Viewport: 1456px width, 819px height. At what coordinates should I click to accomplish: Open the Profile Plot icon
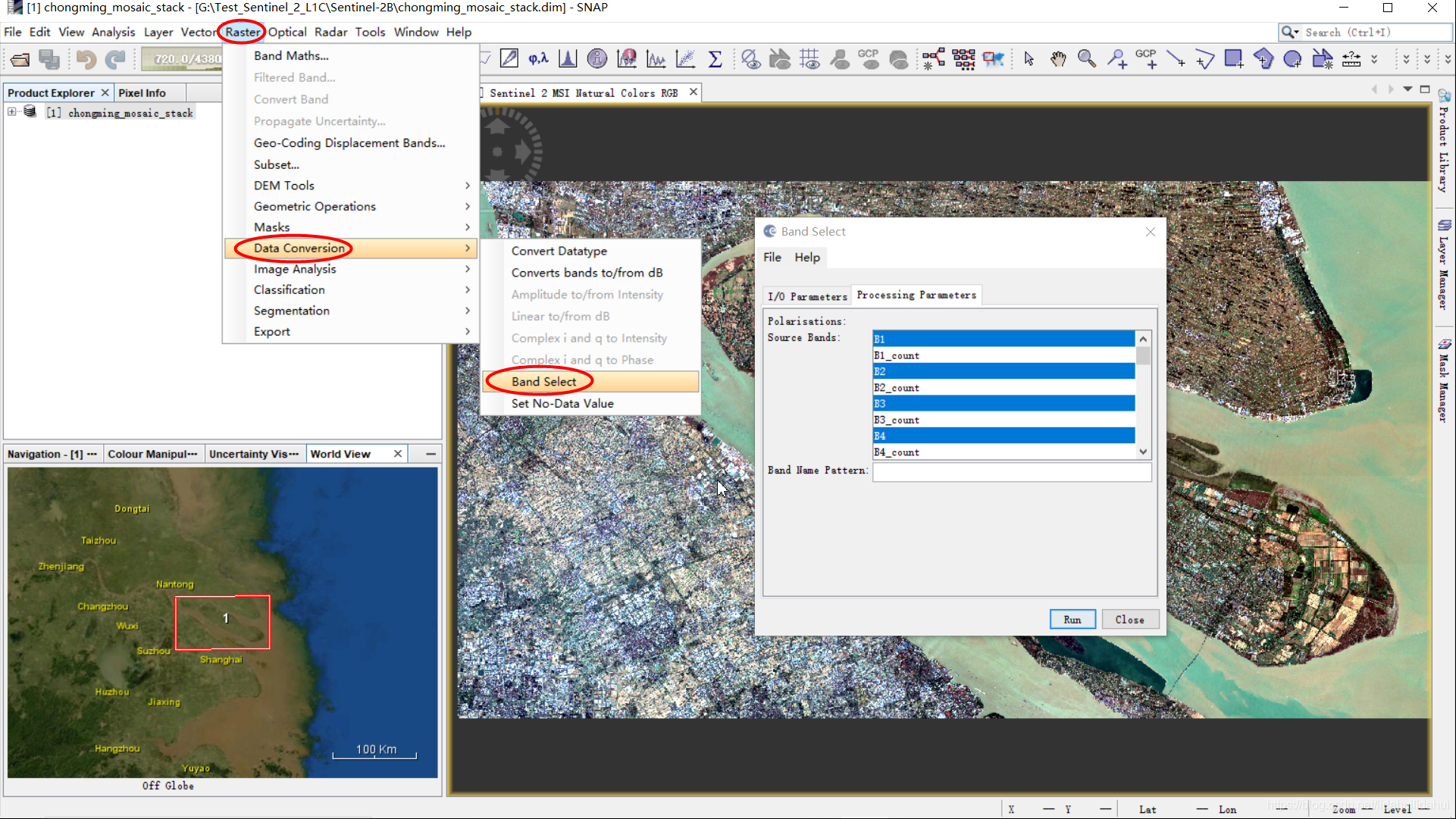coord(656,59)
